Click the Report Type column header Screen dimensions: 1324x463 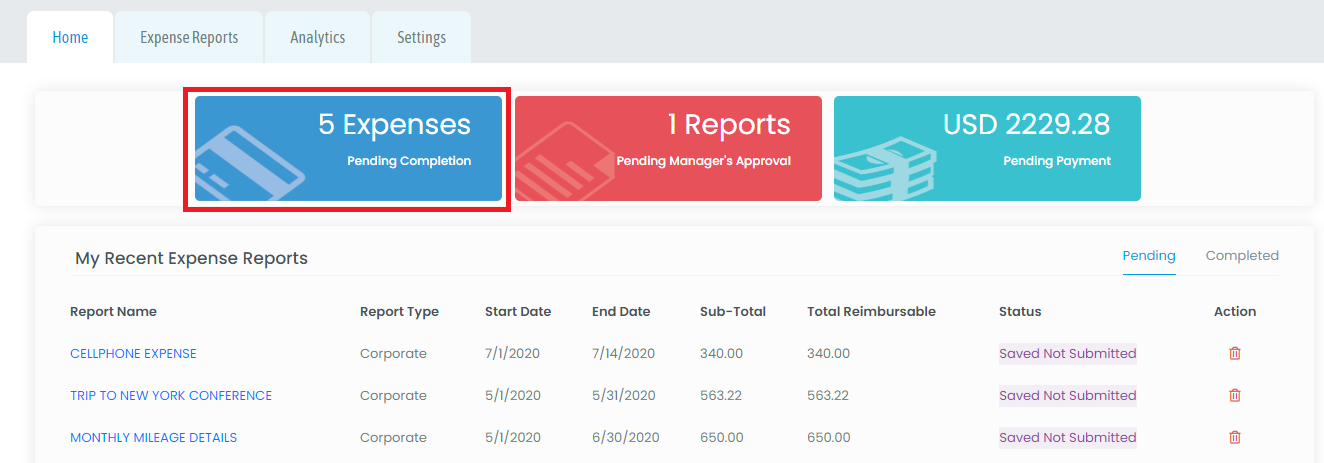click(x=399, y=311)
